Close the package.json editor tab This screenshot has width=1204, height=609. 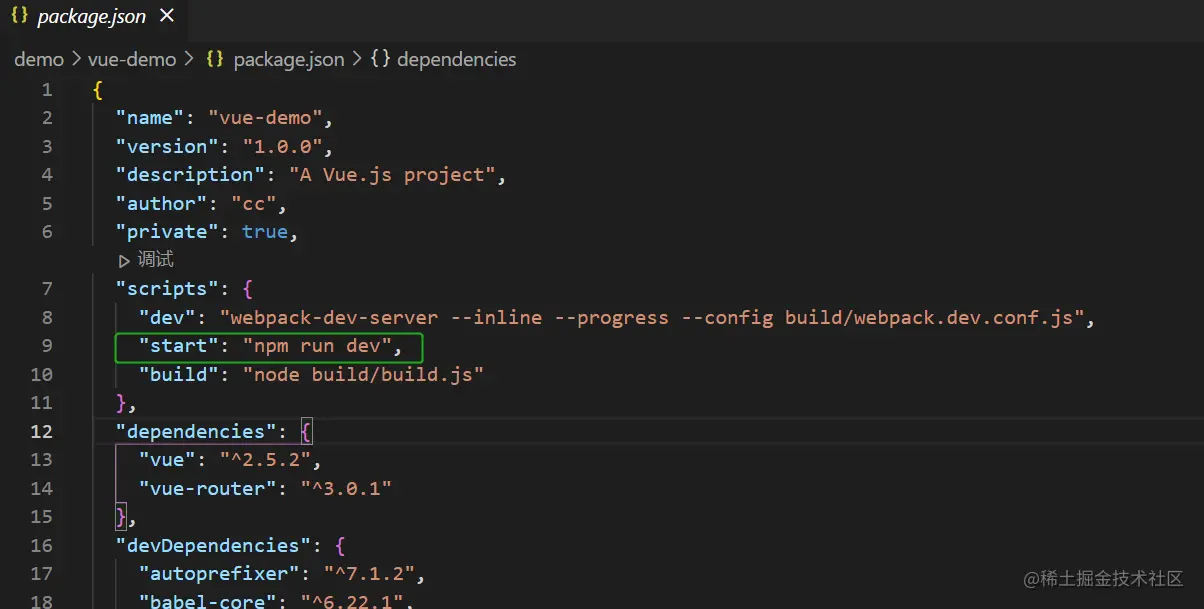click(x=167, y=16)
